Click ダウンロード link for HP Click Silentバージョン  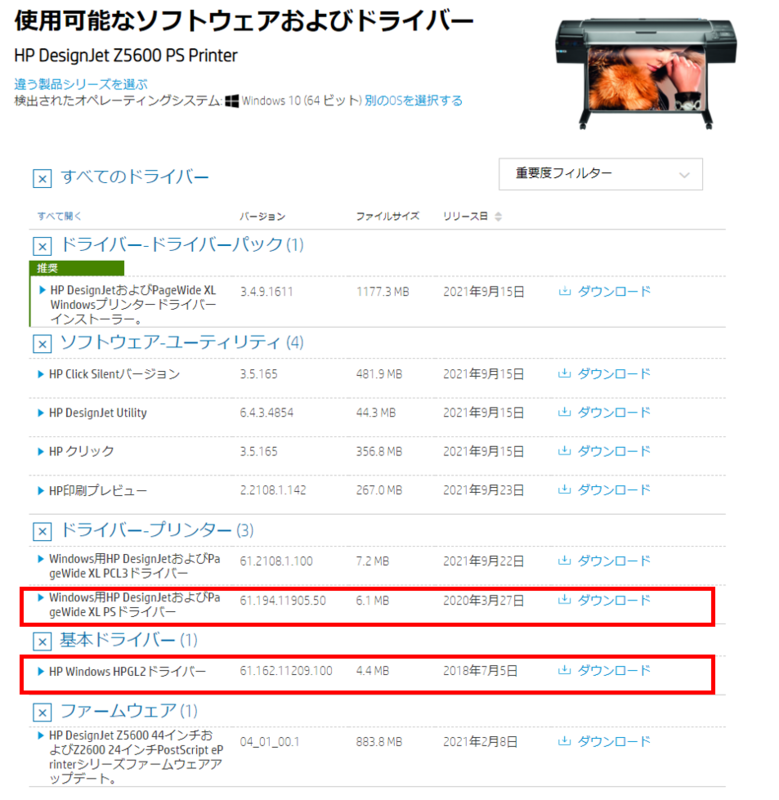click(614, 373)
